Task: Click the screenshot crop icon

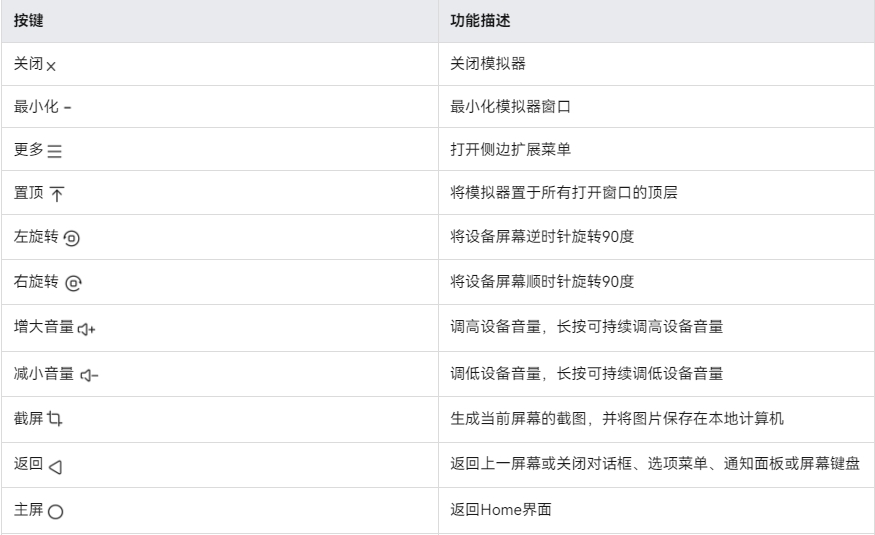Action: coord(55,418)
